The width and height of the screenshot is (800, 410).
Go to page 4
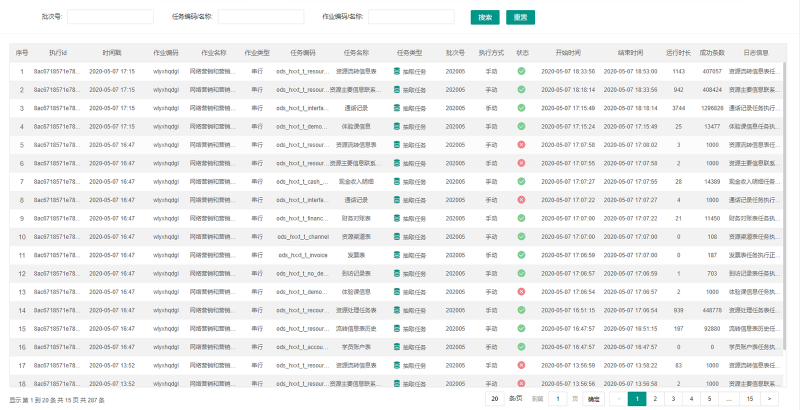(690, 399)
